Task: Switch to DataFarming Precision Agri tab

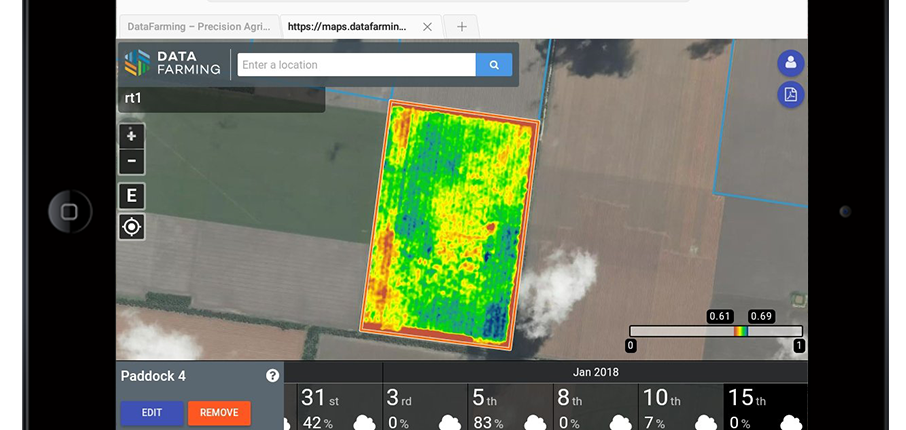Action: tap(199, 27)
